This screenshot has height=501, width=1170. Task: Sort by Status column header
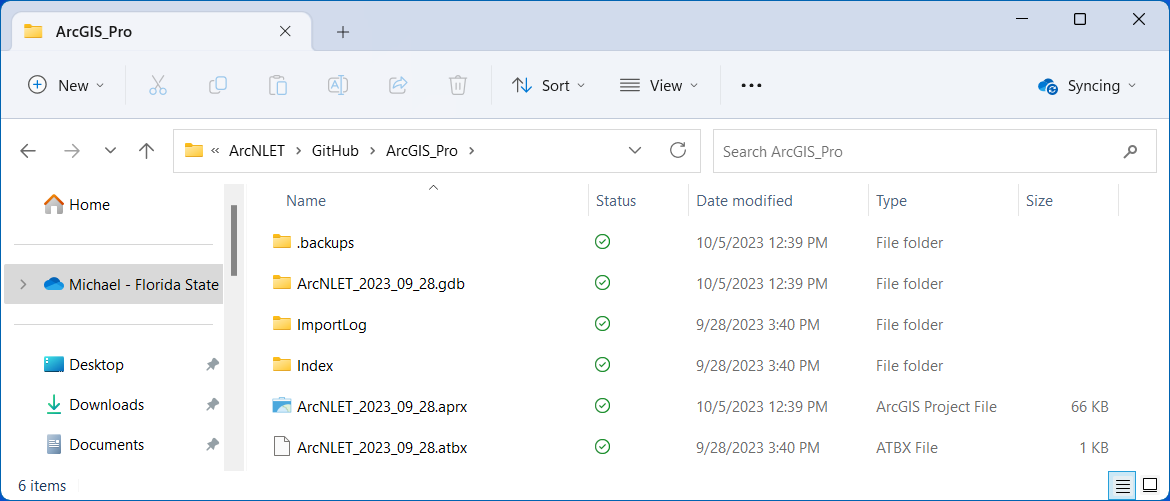(616, 201)
